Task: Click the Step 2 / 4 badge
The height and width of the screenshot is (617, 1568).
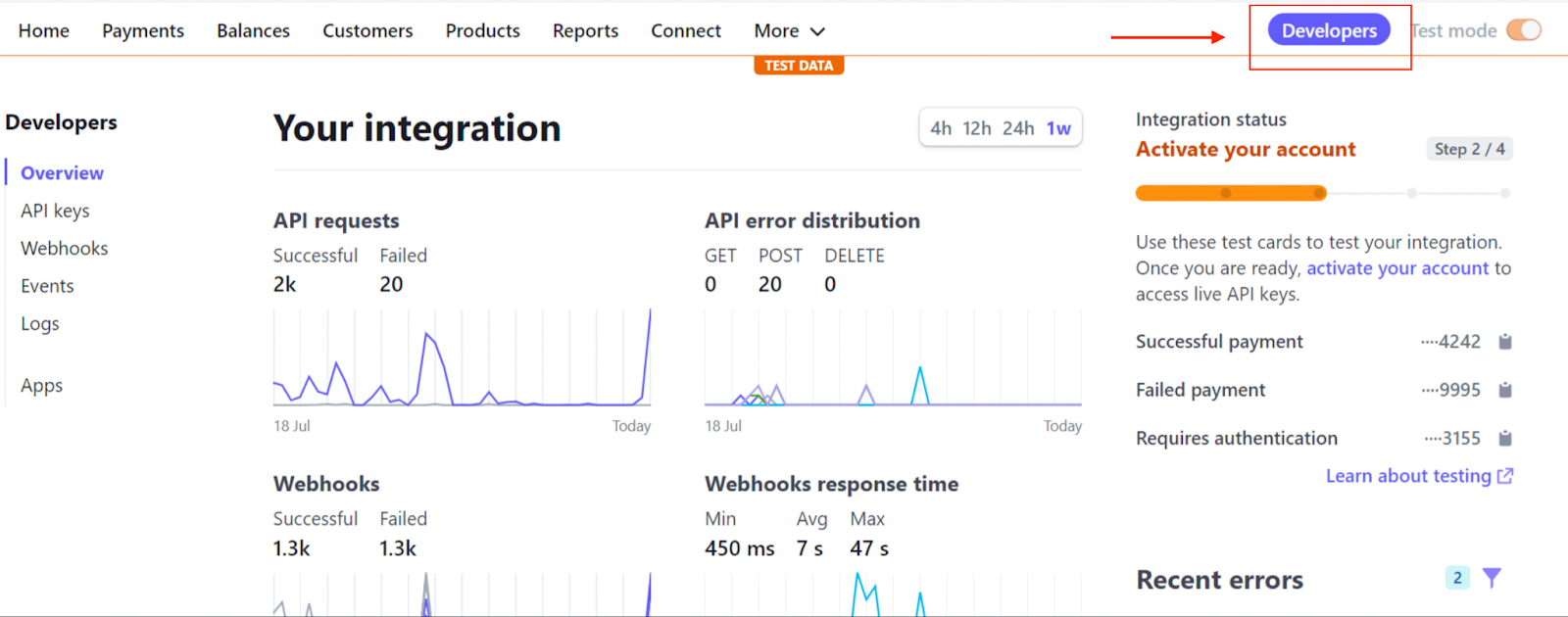Action: [x=1469, y=149]
